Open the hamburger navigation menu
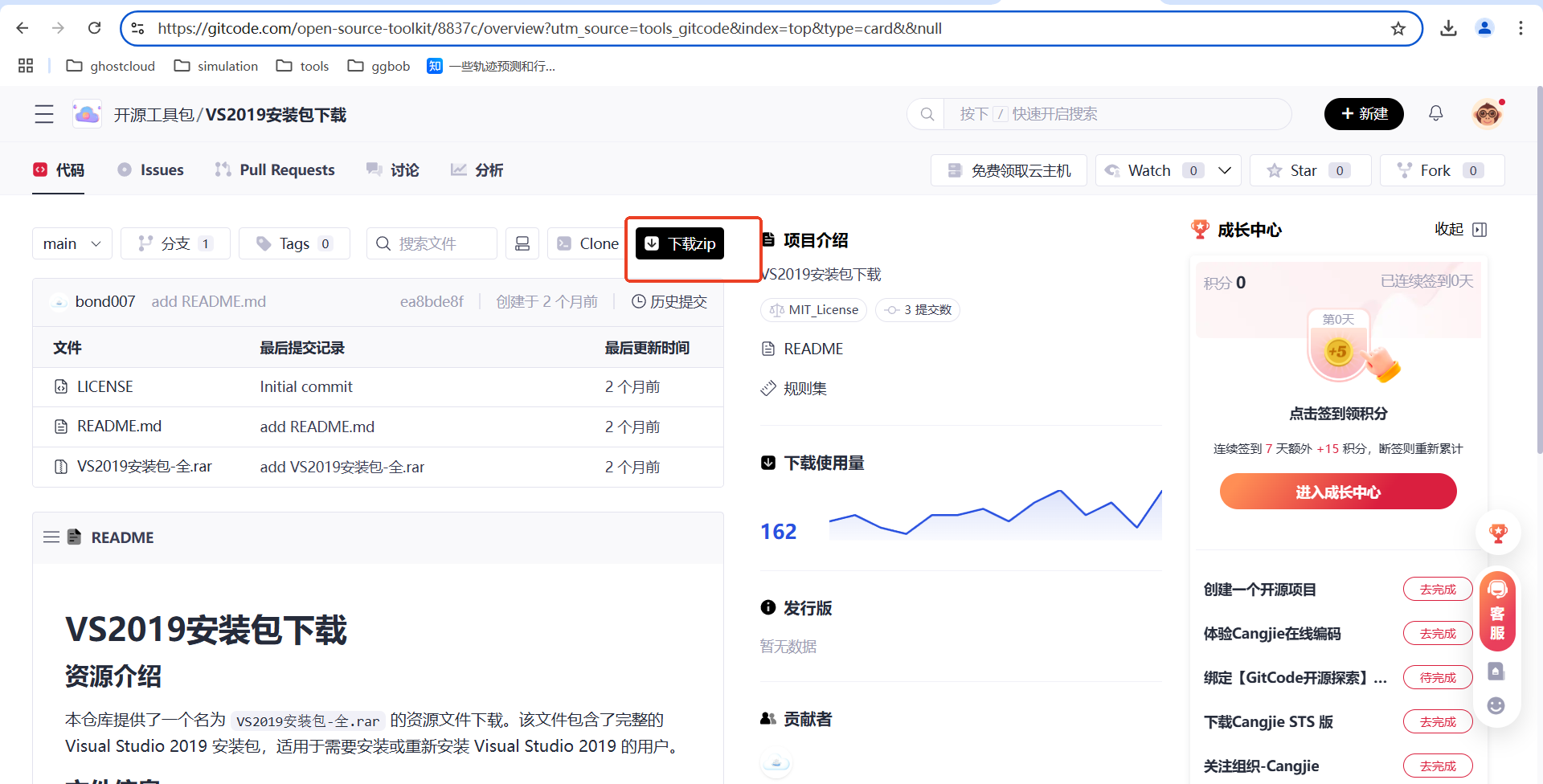This screenshot has width=1543, height=784. pos(43,114)
